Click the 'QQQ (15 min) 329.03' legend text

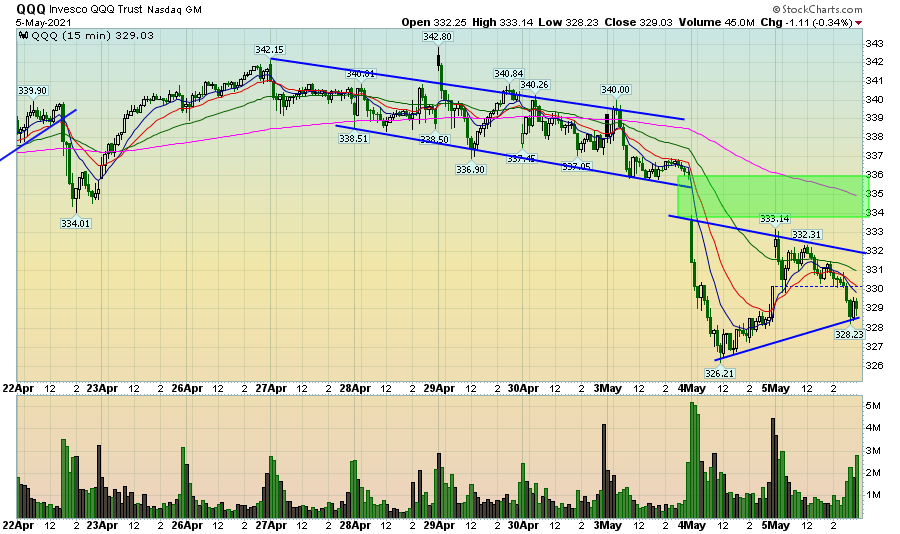tap(92, 36)
